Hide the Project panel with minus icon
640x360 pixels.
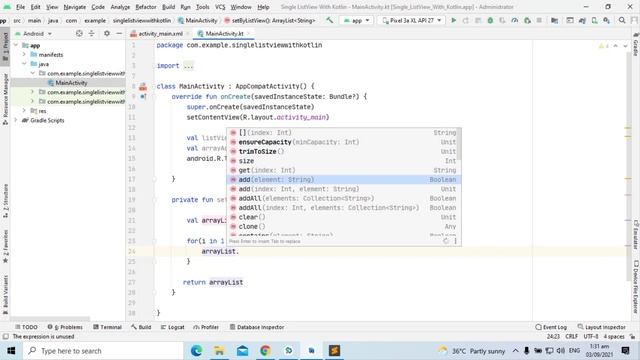(x=119, y=33)
